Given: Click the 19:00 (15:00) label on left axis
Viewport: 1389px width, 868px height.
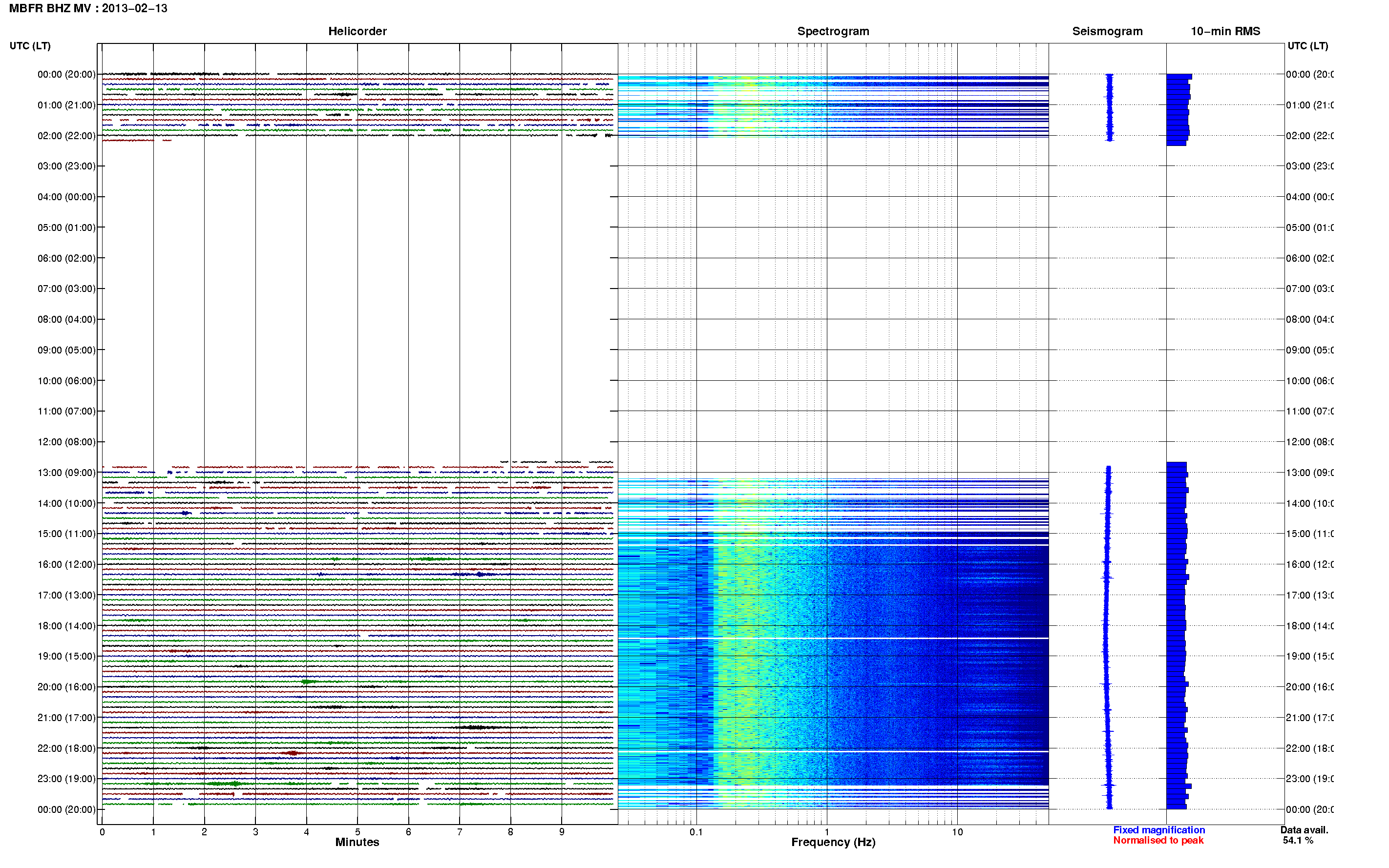Looking at the screenshot, I should 66,657.
